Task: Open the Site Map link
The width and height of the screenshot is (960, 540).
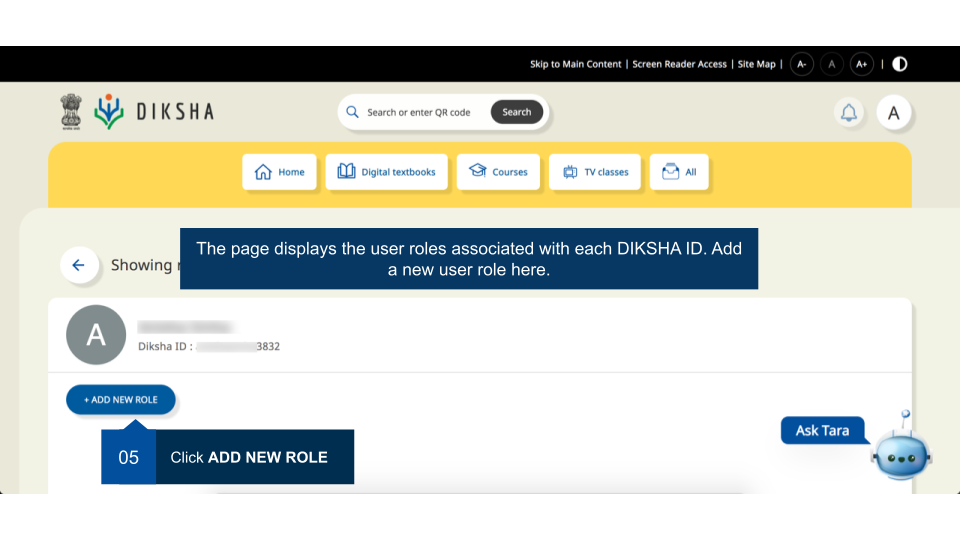Action: coord(756,64)
